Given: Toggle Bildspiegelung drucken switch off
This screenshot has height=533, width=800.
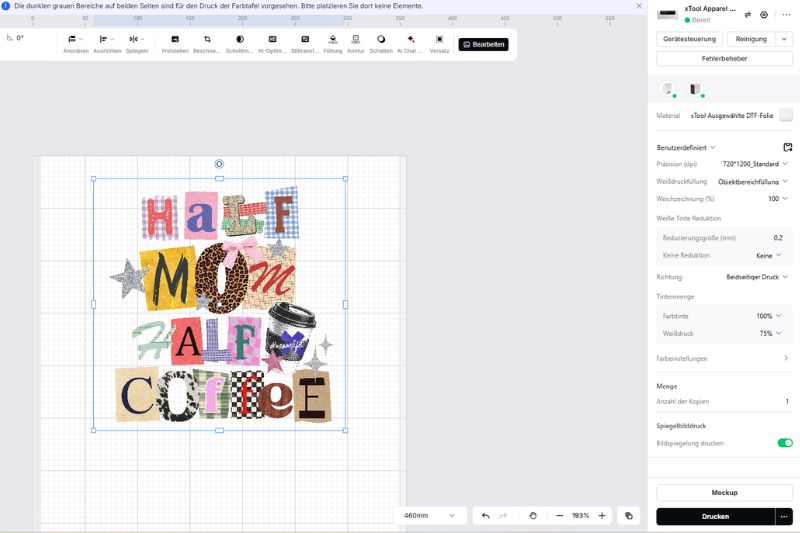Looking at the screenshot, I should 785,443.
